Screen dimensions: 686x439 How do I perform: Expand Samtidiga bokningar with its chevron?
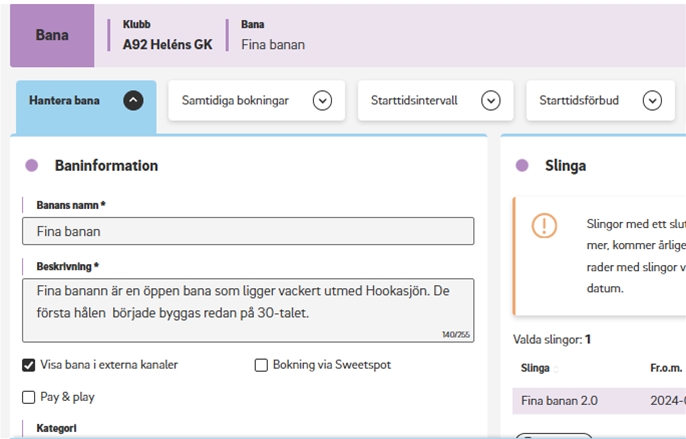(322, 100)
